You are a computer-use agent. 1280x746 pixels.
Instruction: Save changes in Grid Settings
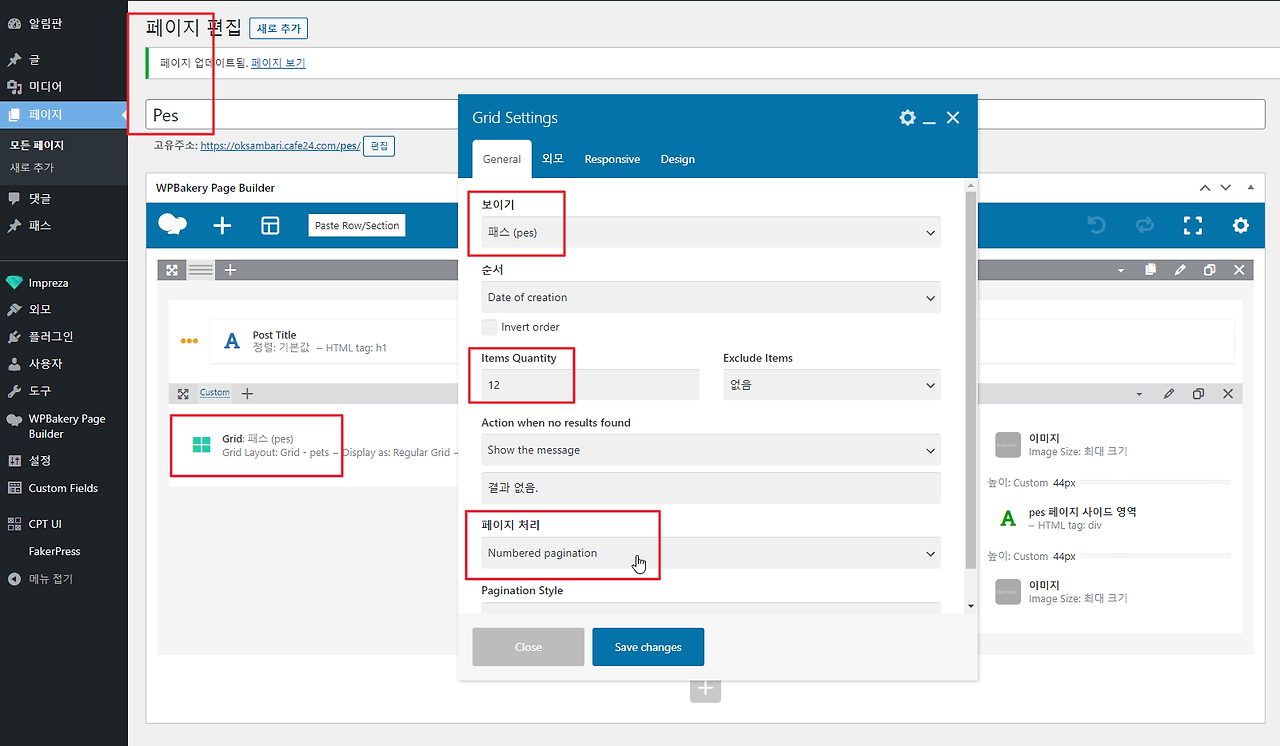pyautogui.click(x=648, y=647)
